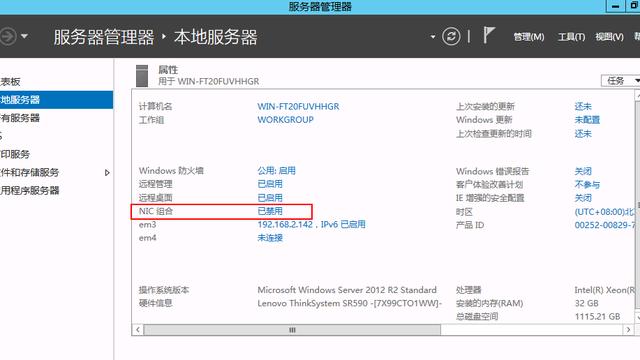Open the 工具(T) menu

(x=571, y=37)
